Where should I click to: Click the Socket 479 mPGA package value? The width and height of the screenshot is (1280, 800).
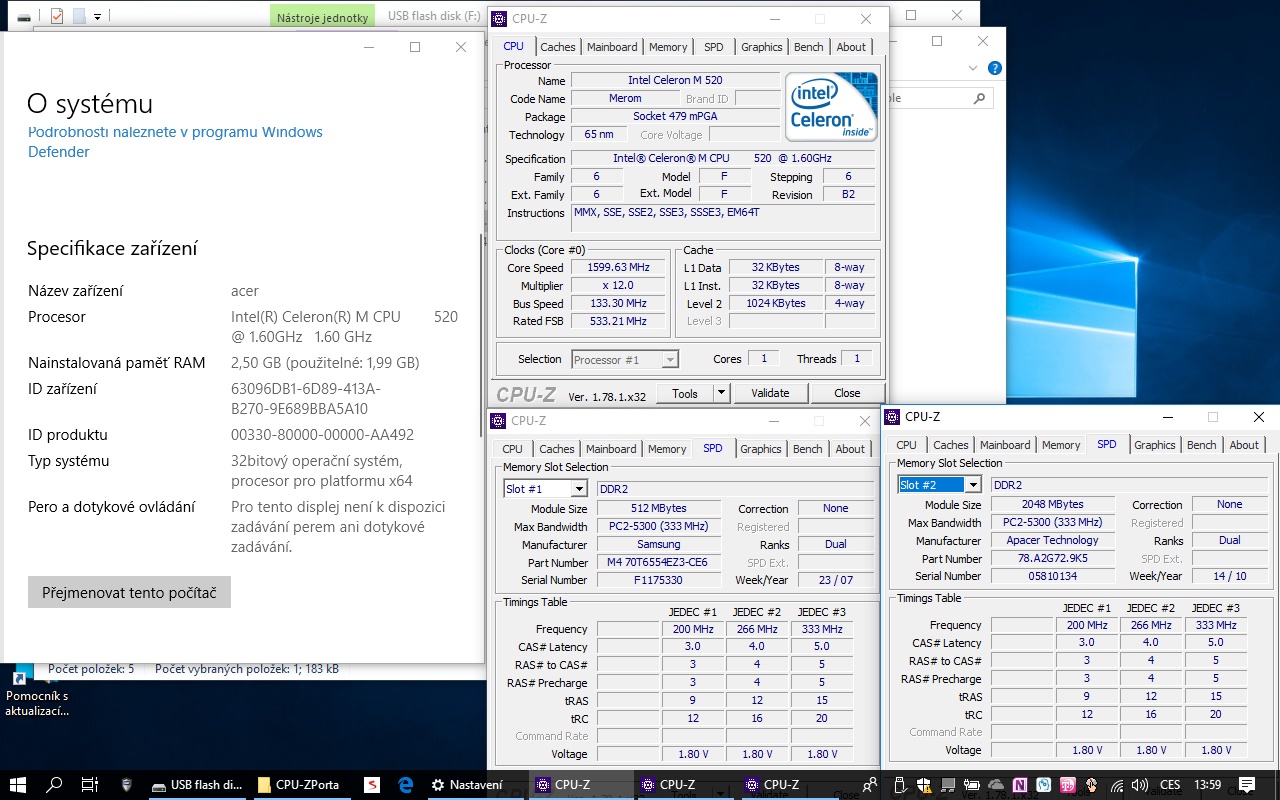pyautogui.click(x=675, y=116)
